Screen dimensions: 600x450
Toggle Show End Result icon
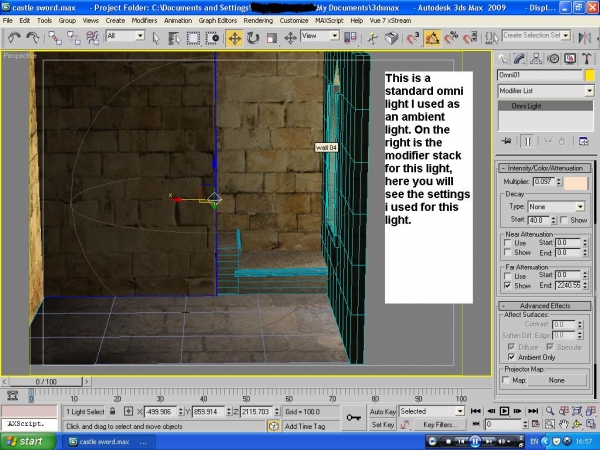point(527,141)
